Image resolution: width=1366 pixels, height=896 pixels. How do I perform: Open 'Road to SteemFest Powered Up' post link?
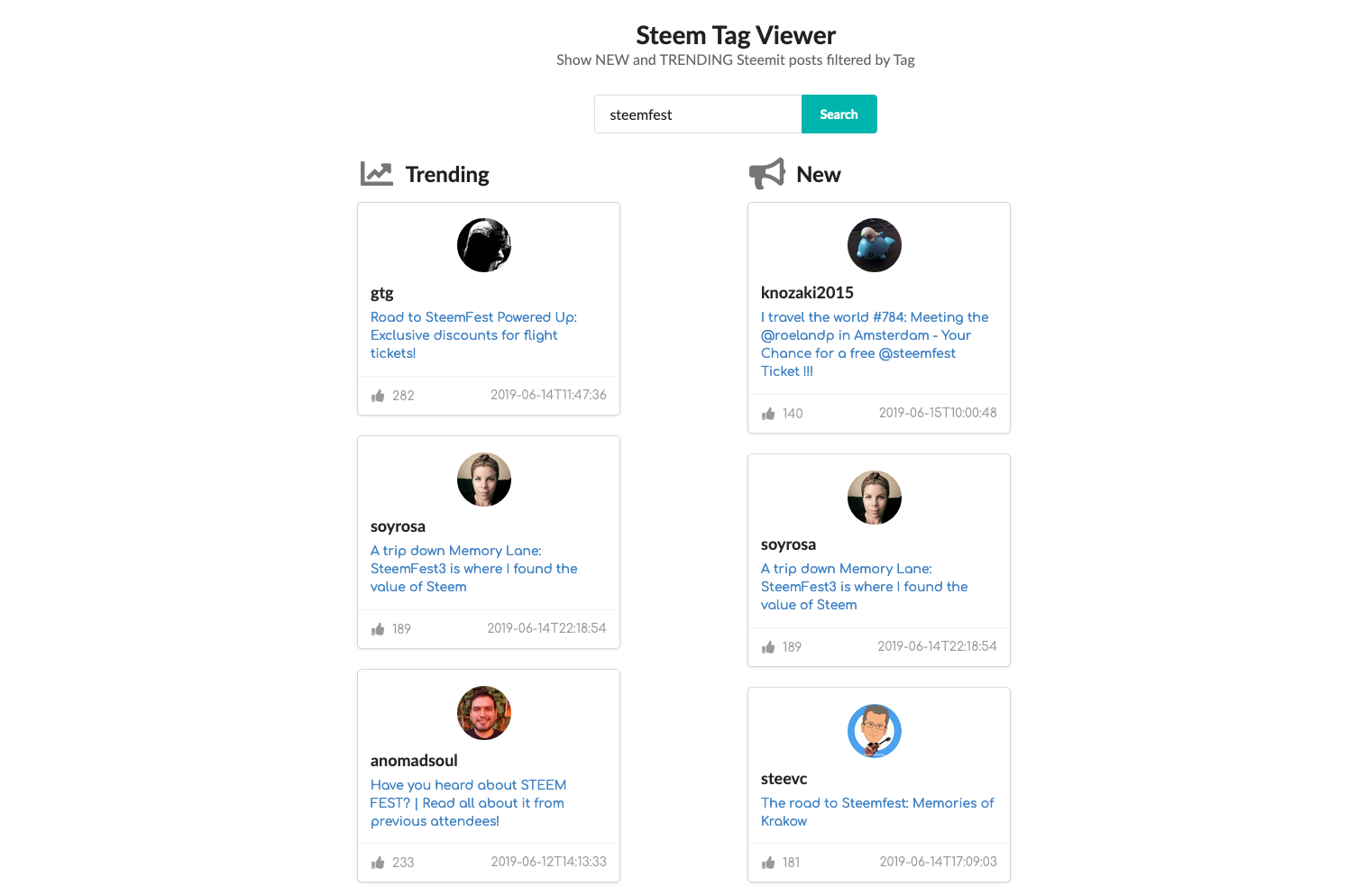pos(473,335)
